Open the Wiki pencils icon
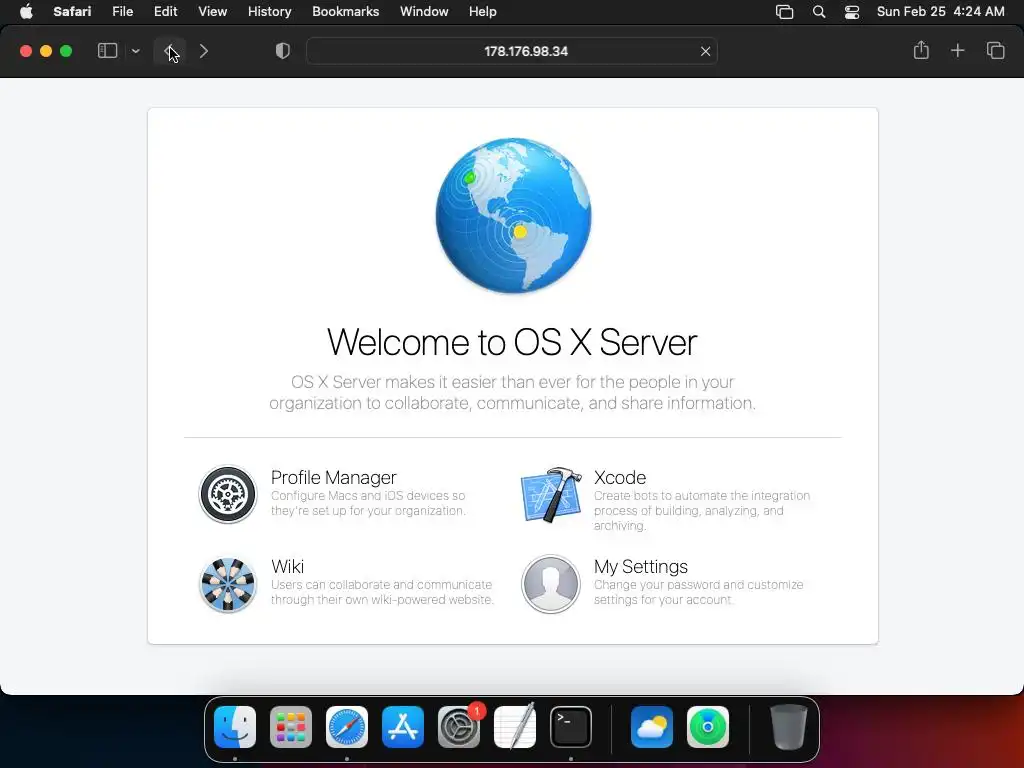Image resolution: width=1024 pixels, height=768 pixels. 228,584
